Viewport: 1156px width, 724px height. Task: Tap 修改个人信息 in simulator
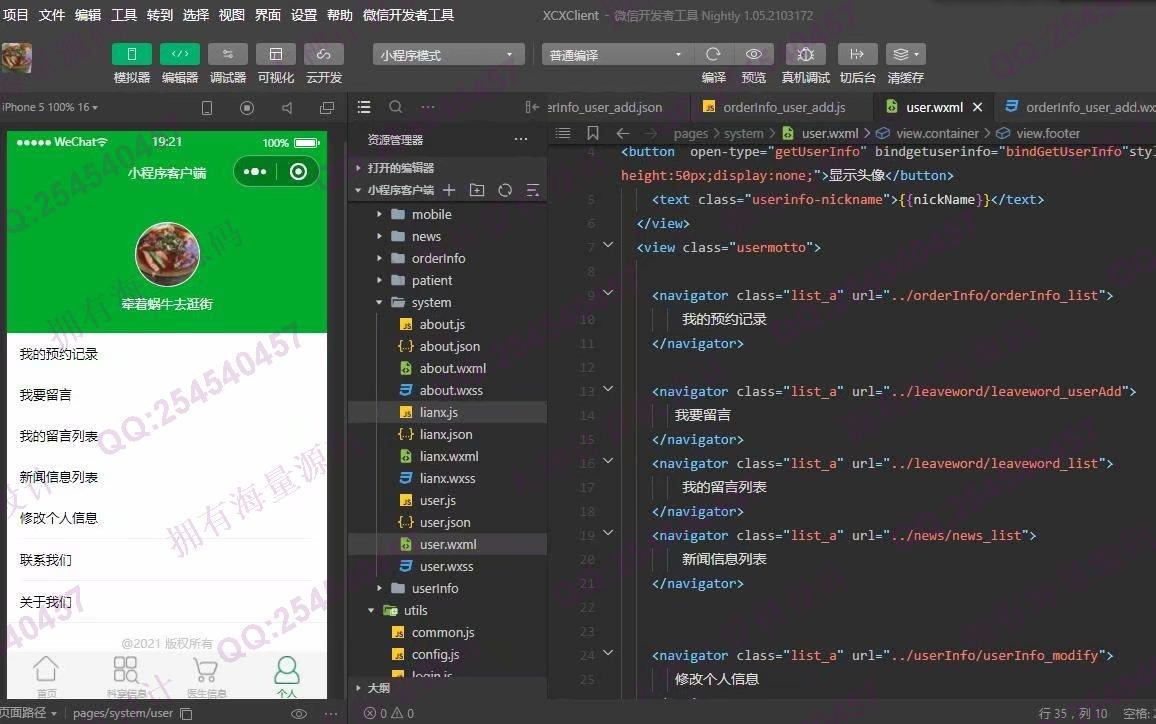click(58, 519)
